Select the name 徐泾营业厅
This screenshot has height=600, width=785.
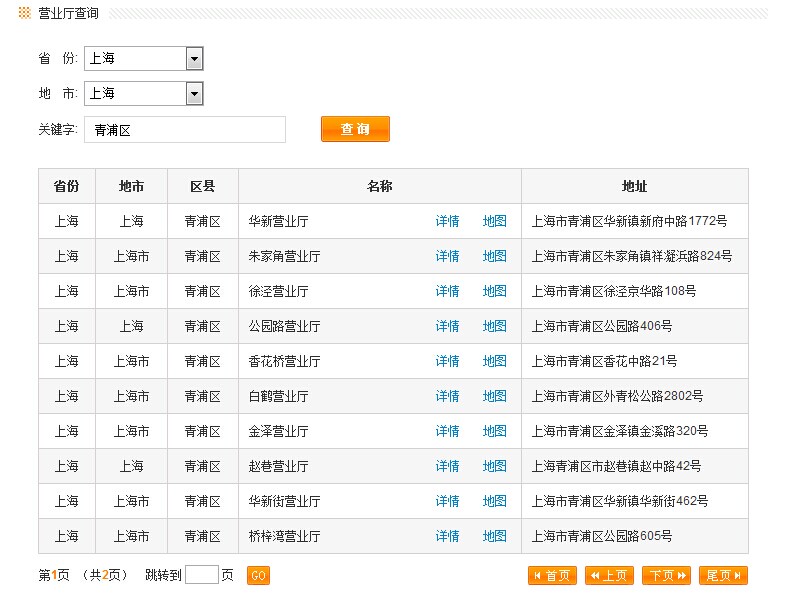point(278,291)
